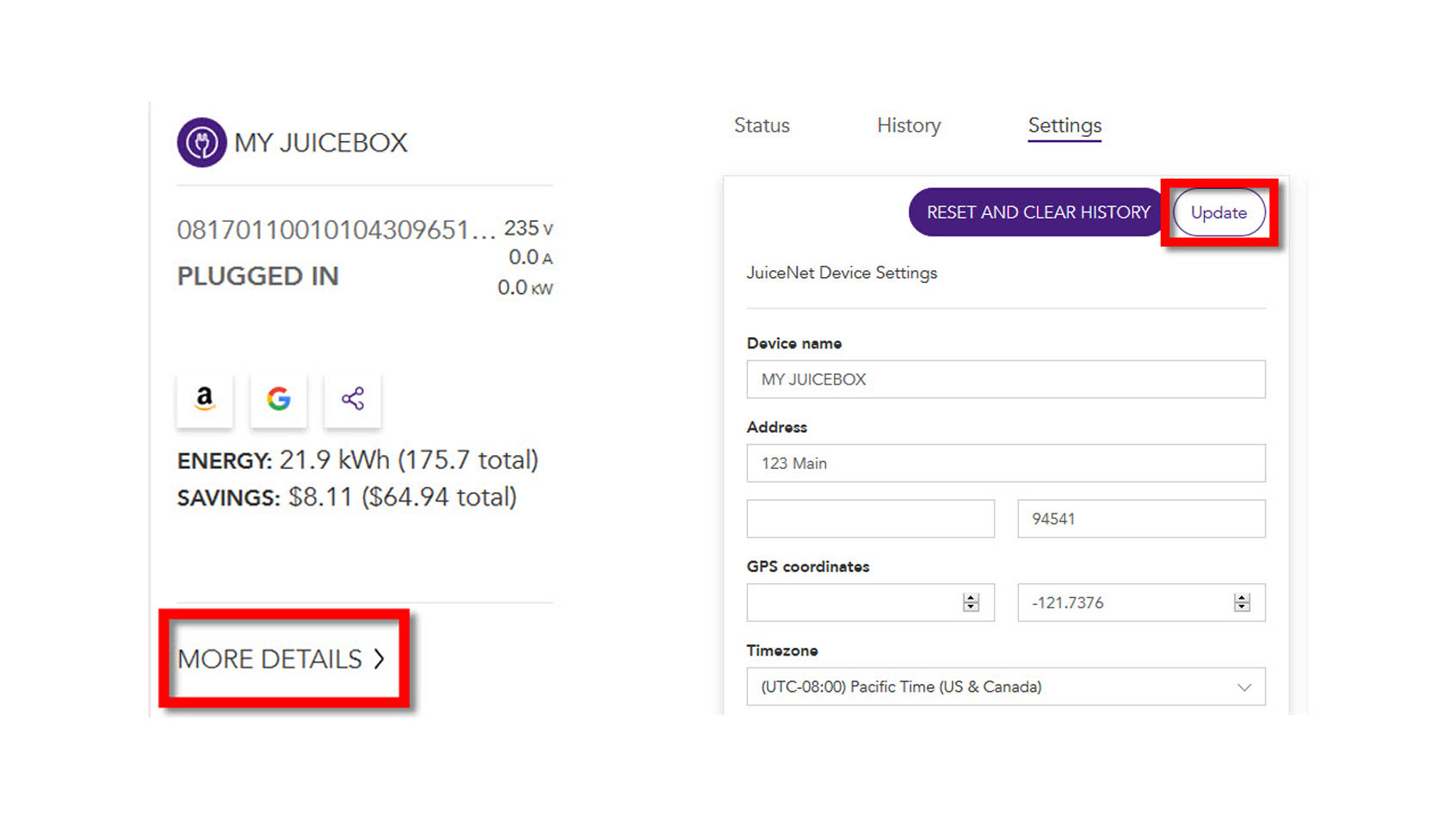Click the Address field containing 123 Main
Screen dimensions: 1456x819
coord(1005,464)
